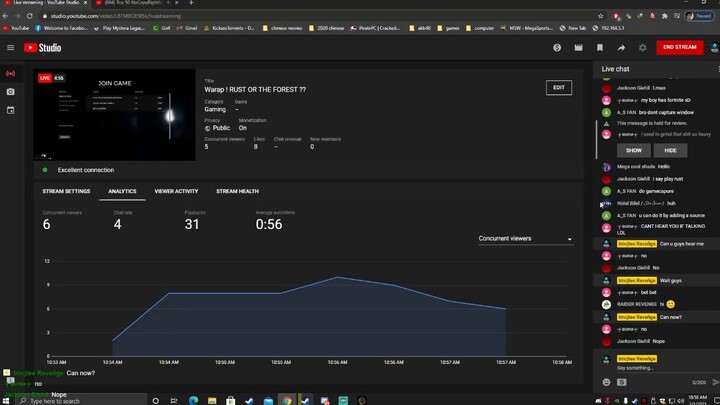Expand the Concurrent viewers dropdown
The width and height of the screenshot is (720, 405).
point(525,239)
